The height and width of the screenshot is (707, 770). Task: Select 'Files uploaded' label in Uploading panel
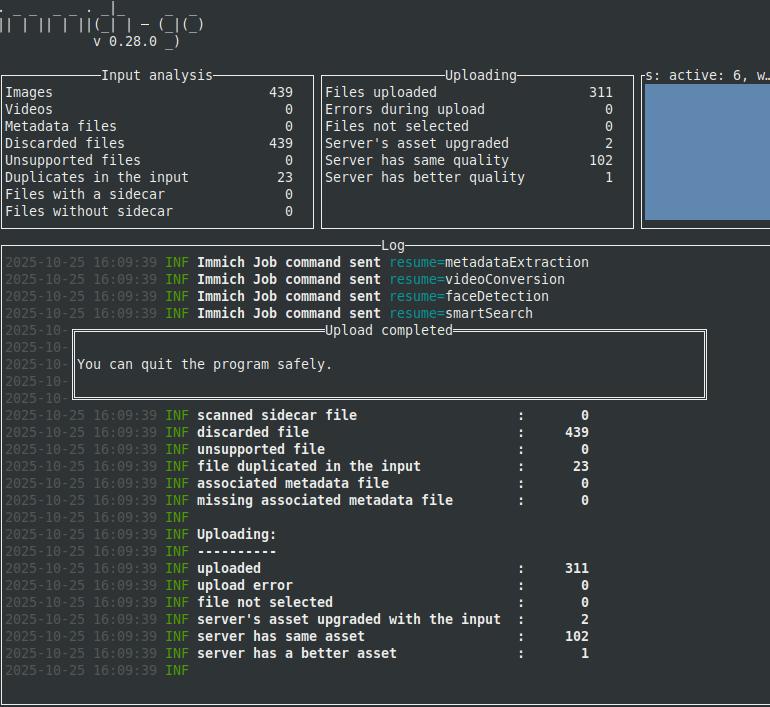pyautogui.click(x=381, y=92)
